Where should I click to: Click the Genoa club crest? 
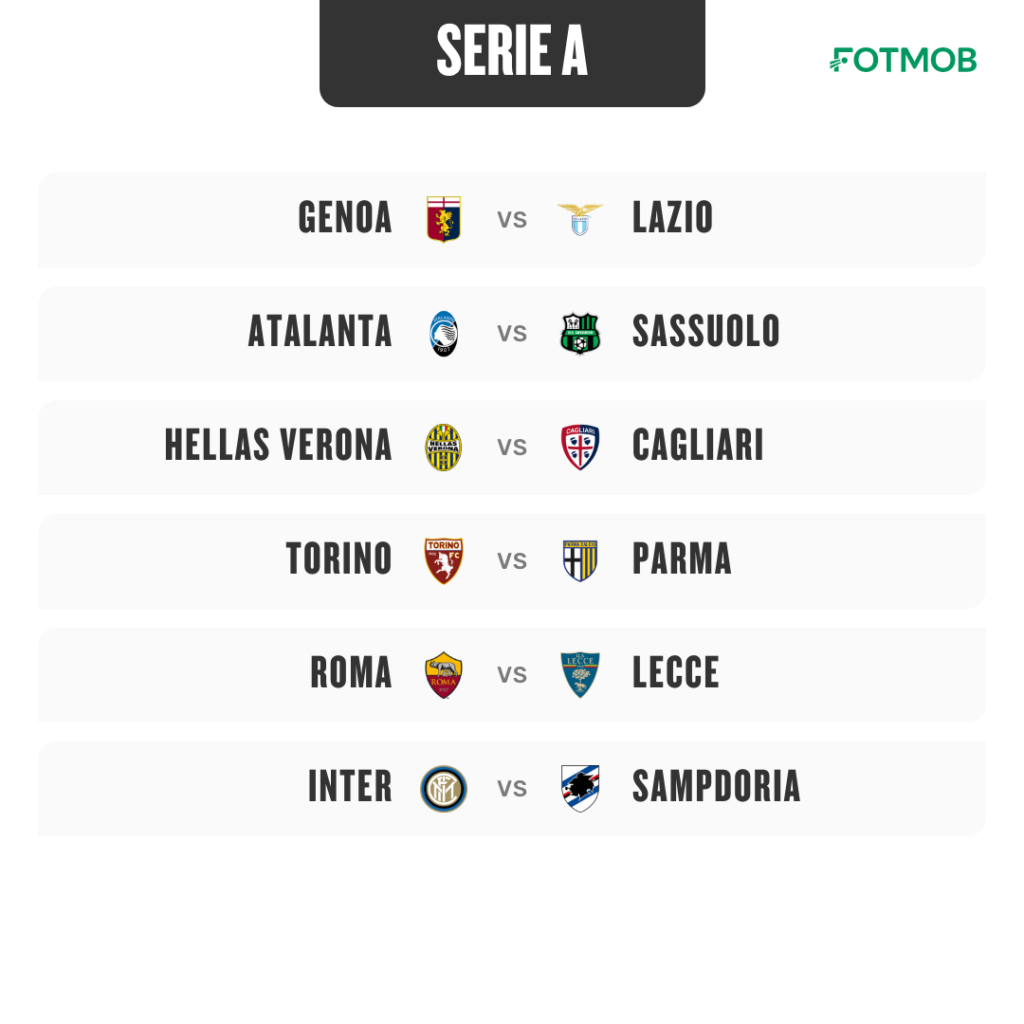(x=443, y=219)
